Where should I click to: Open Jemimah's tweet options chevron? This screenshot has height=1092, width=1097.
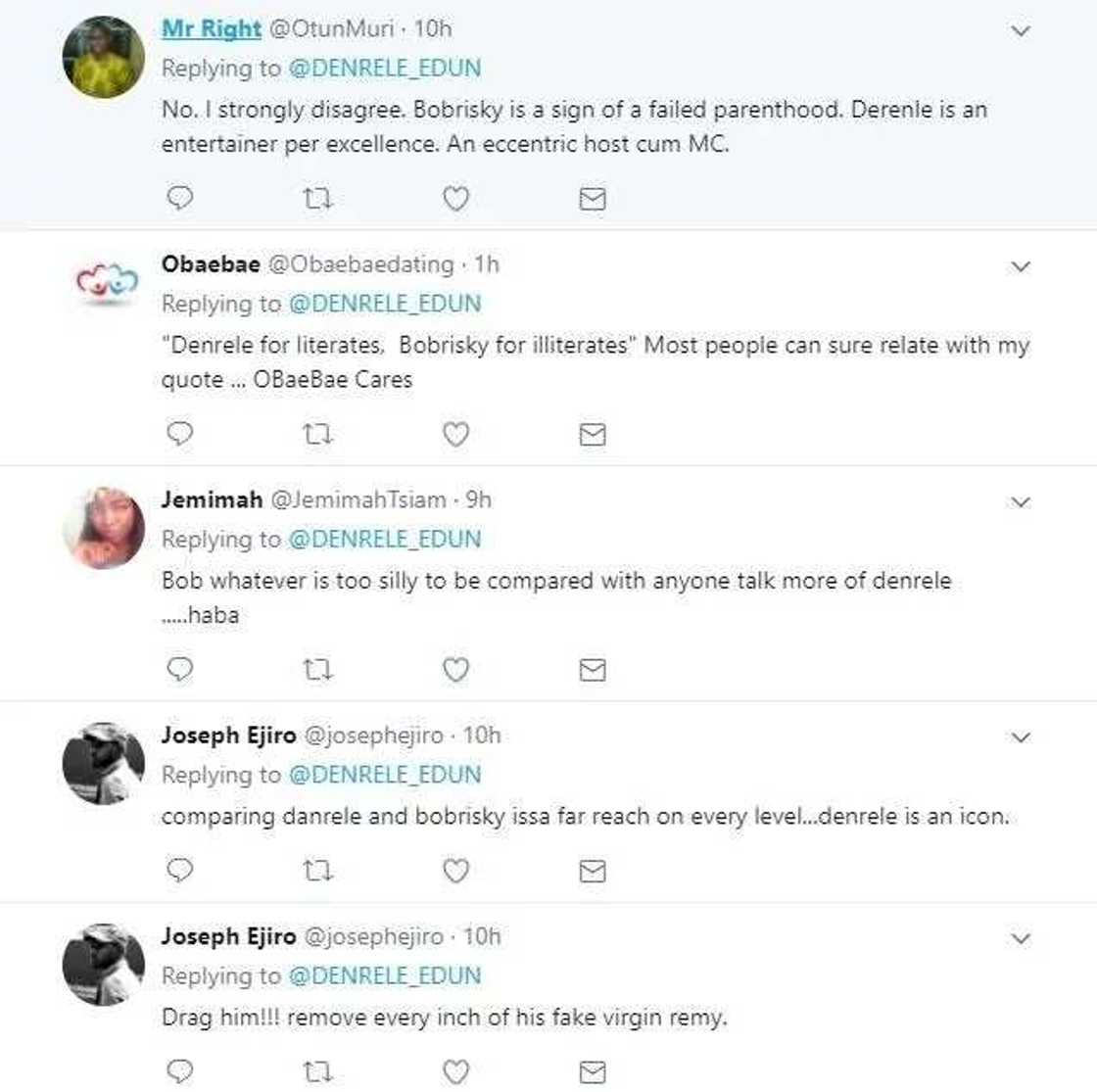click(1021, 502)
